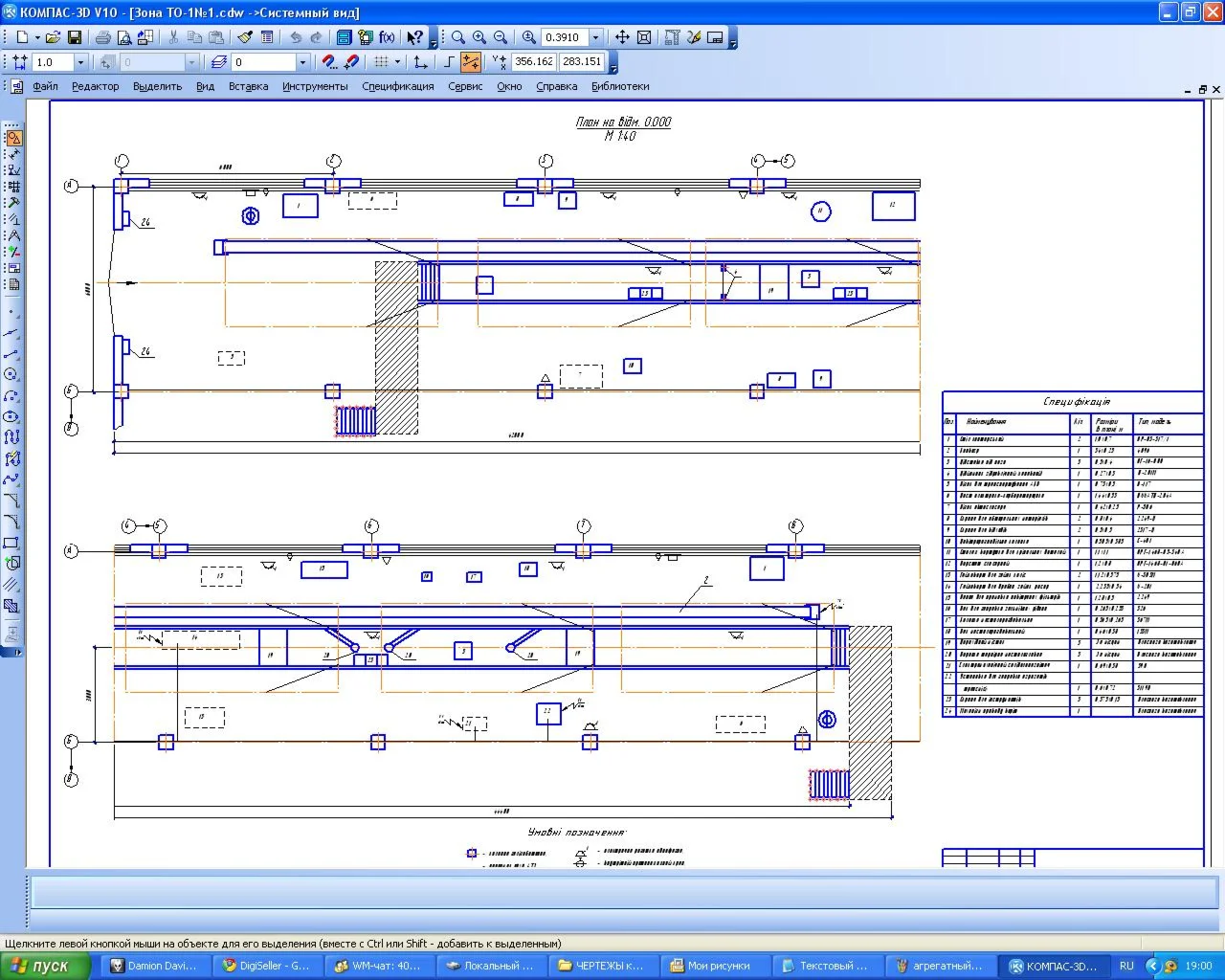The image size is (1225, 980).
Task: Click the пуск Start button
Action: (x=46, y=966)
